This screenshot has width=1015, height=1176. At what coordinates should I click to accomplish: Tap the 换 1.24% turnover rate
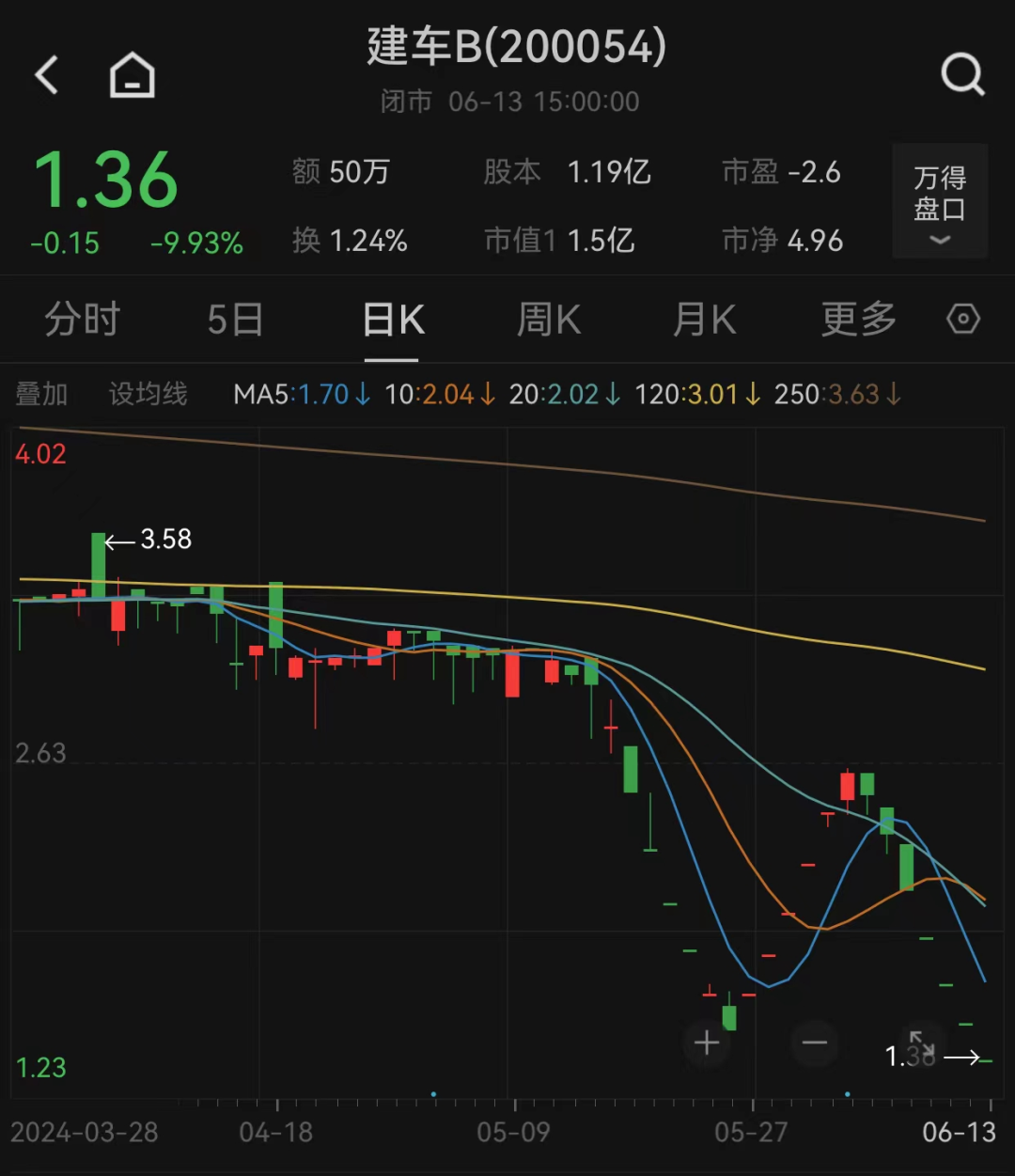350,241
